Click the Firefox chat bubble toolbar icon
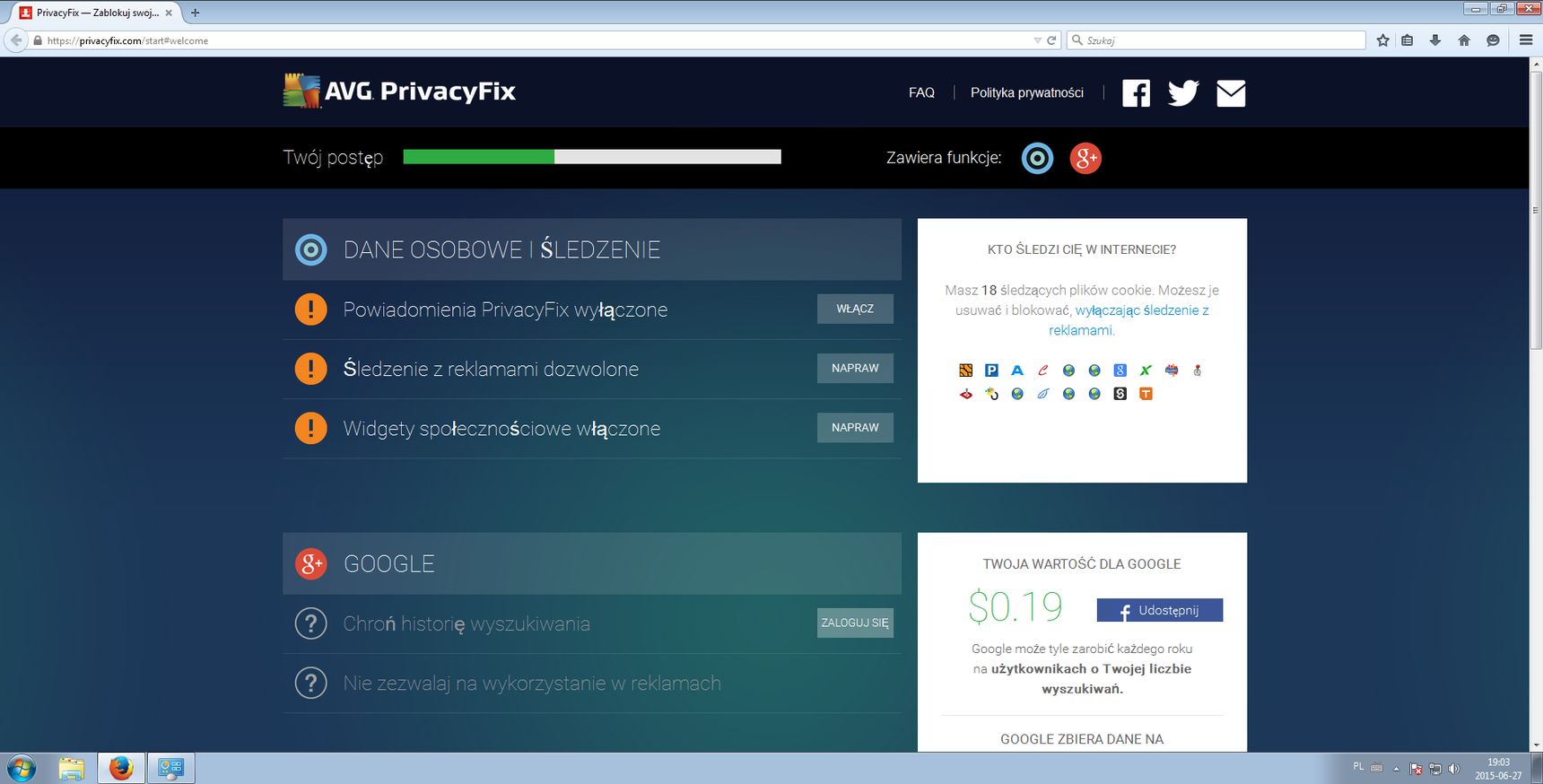This screenshot has height=784, width=1543. 1493,40
